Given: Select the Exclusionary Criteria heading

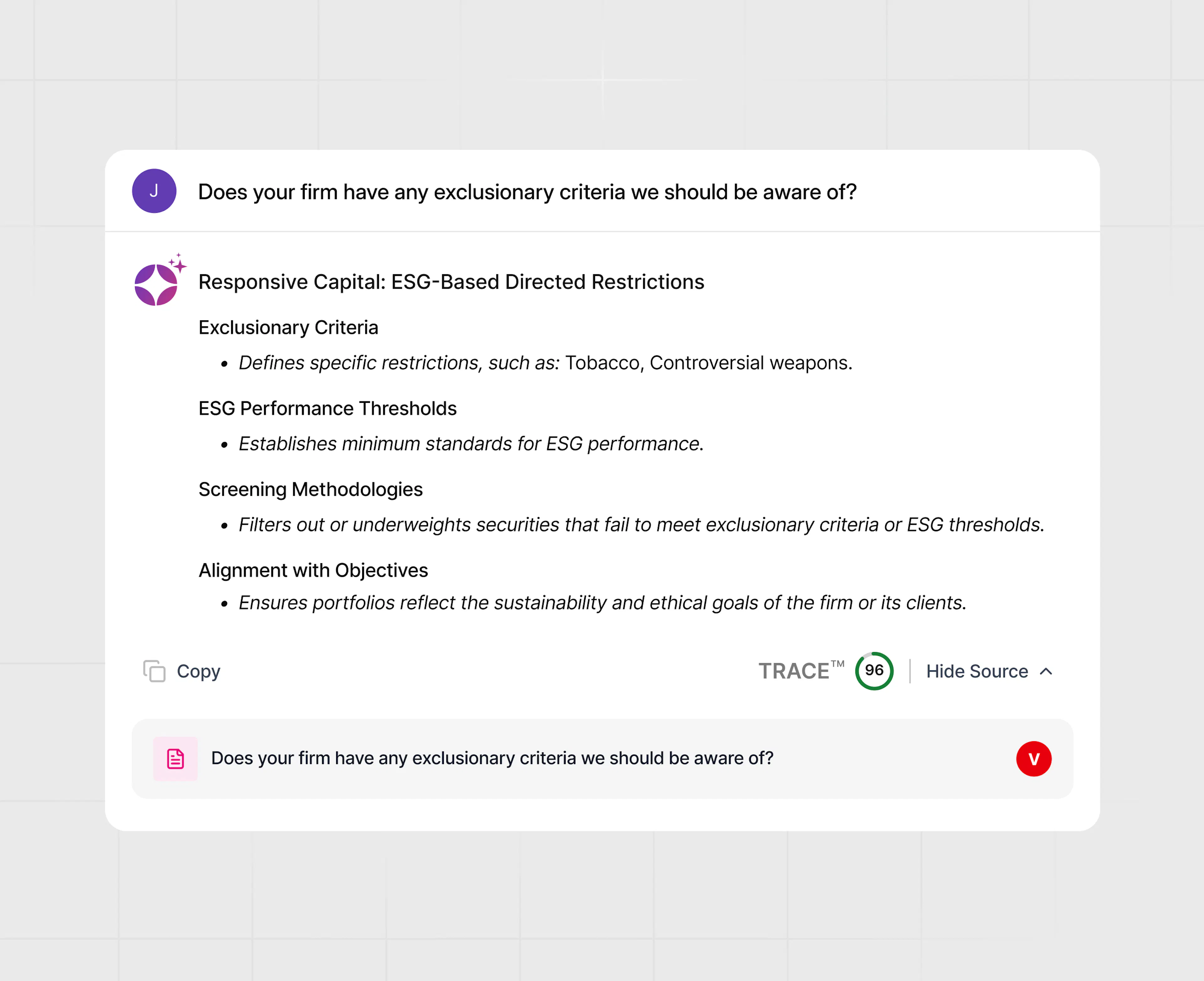Looking at the screenshot, I should 288,327.
